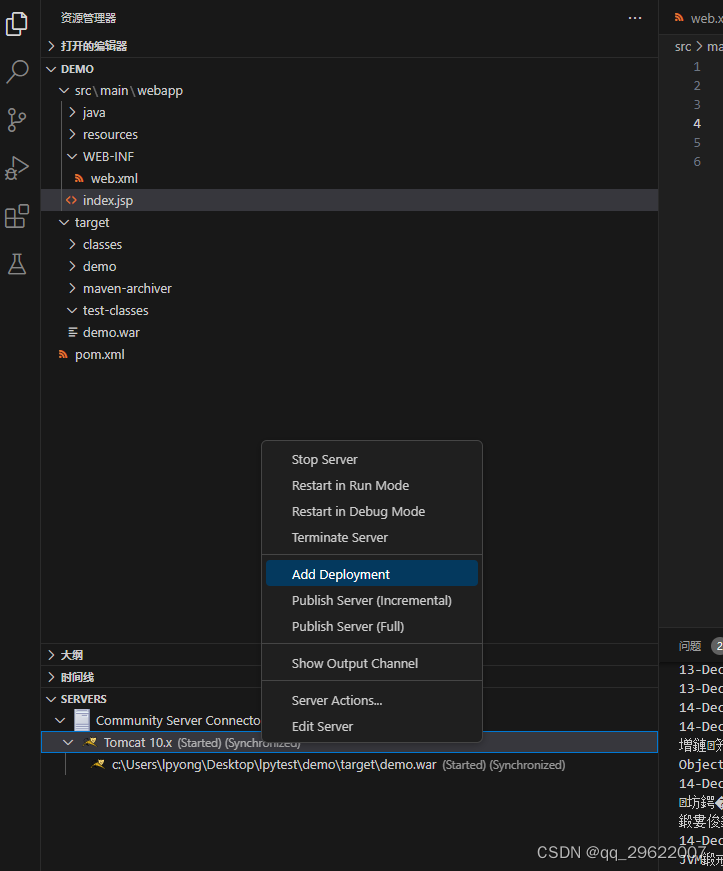This screenshot has height=871, width=723.
Task: Expand the demo folder under target
Action: pos(72,266)
